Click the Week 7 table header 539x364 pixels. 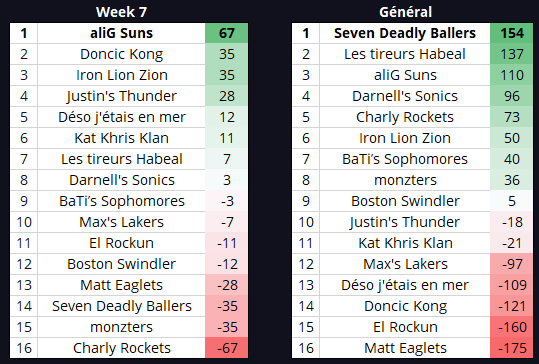click(x=121, y=12)
